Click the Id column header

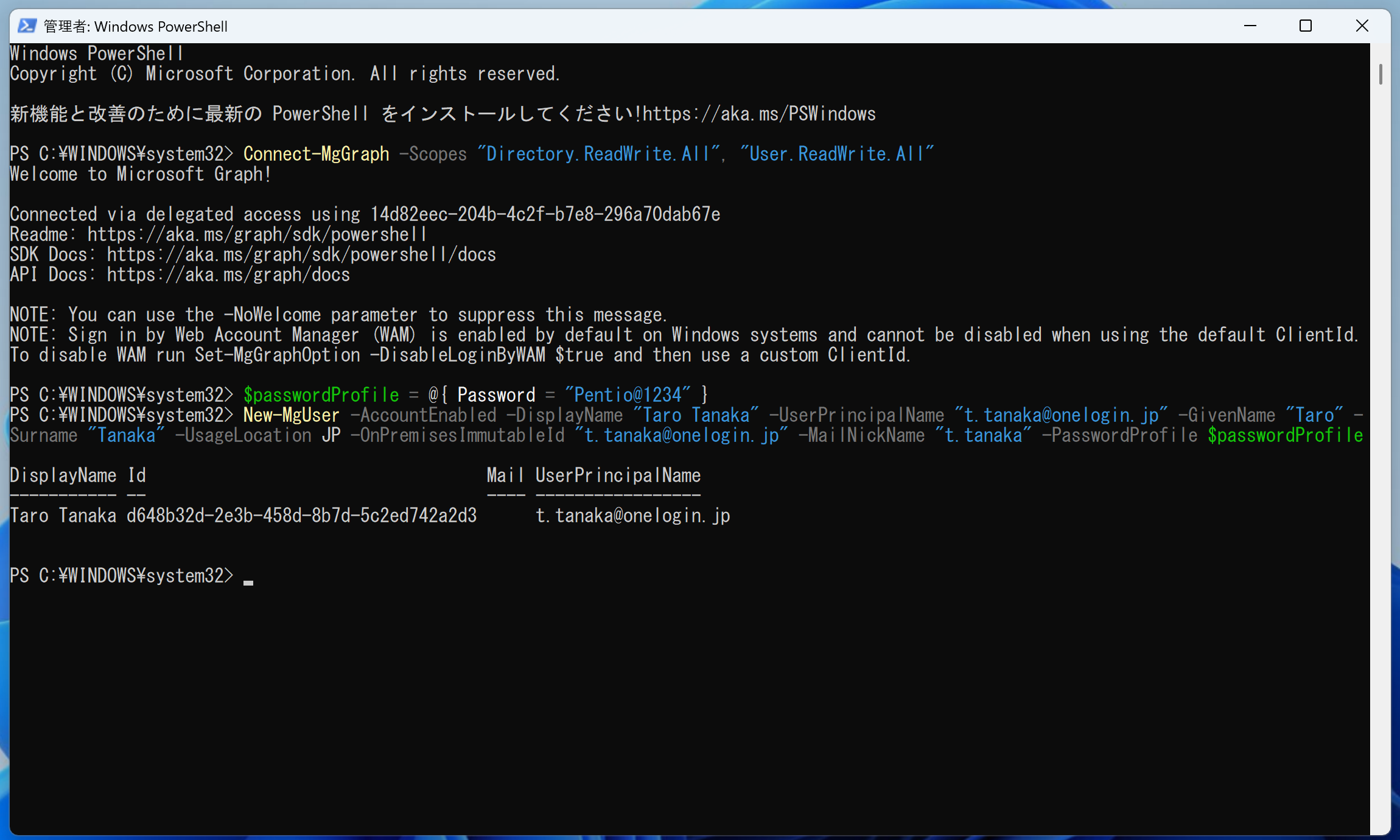(x=136, y=475)
